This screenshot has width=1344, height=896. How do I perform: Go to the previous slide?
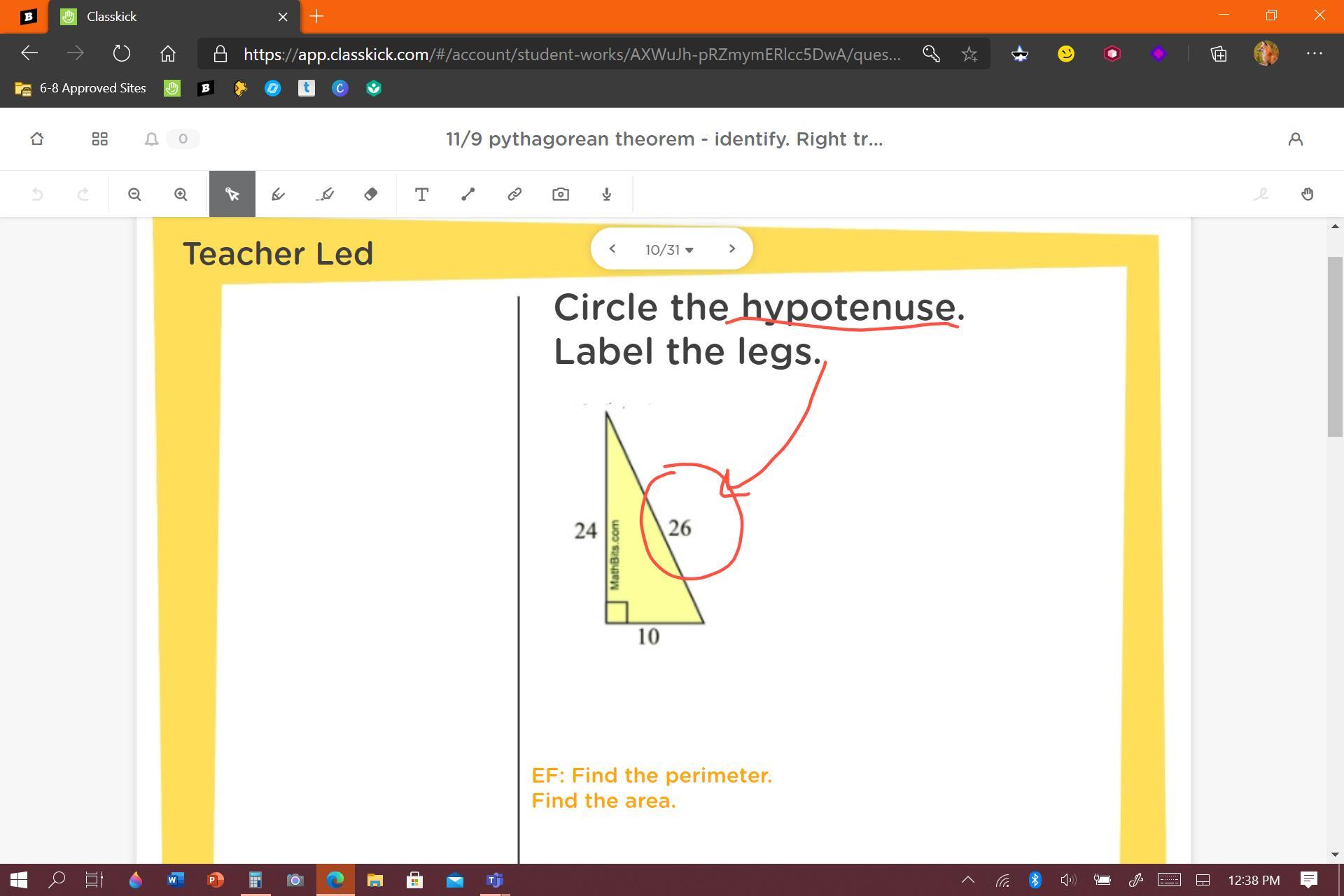[x=612, y=249]
